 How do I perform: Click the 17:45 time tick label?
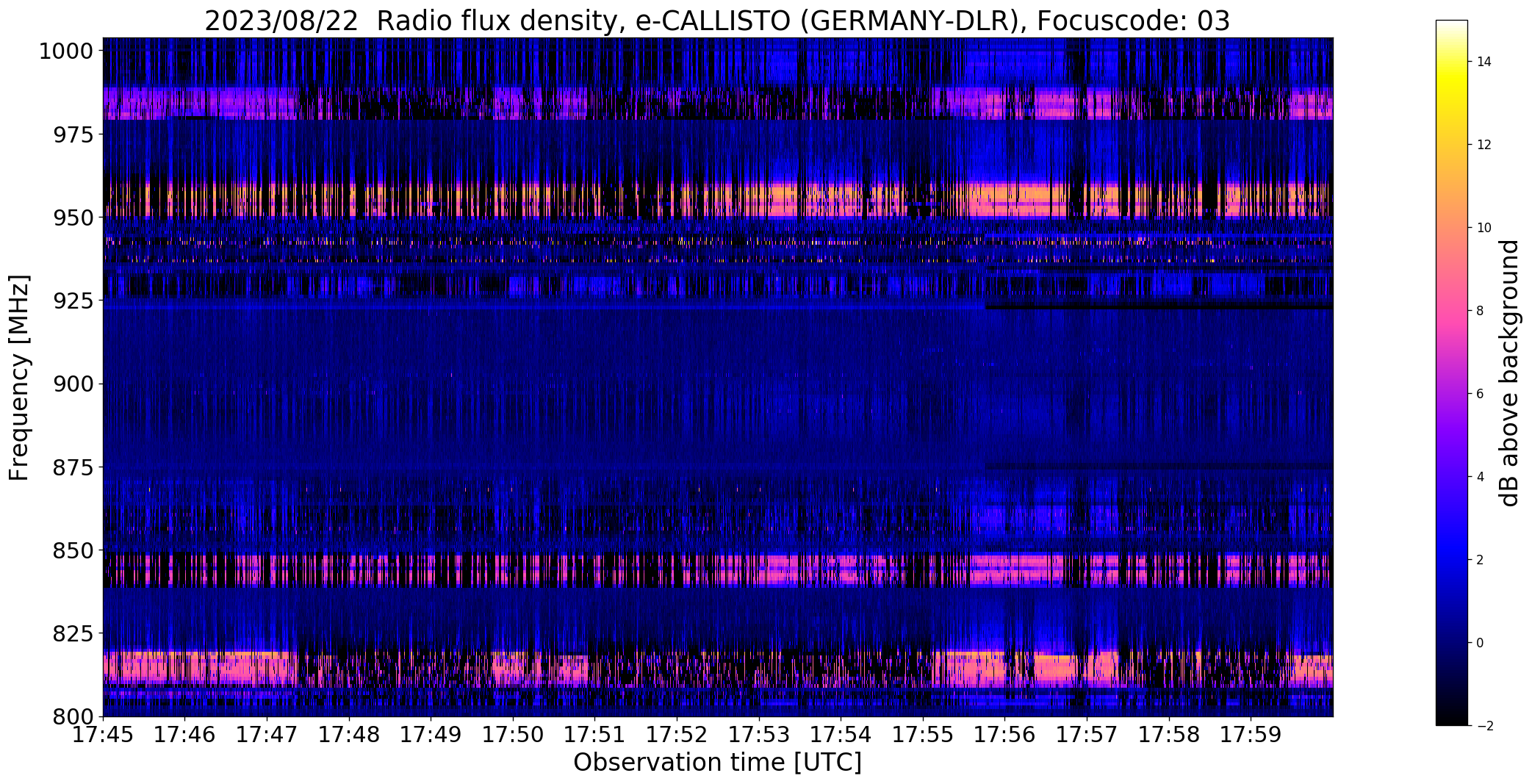(x=103, y=734)
